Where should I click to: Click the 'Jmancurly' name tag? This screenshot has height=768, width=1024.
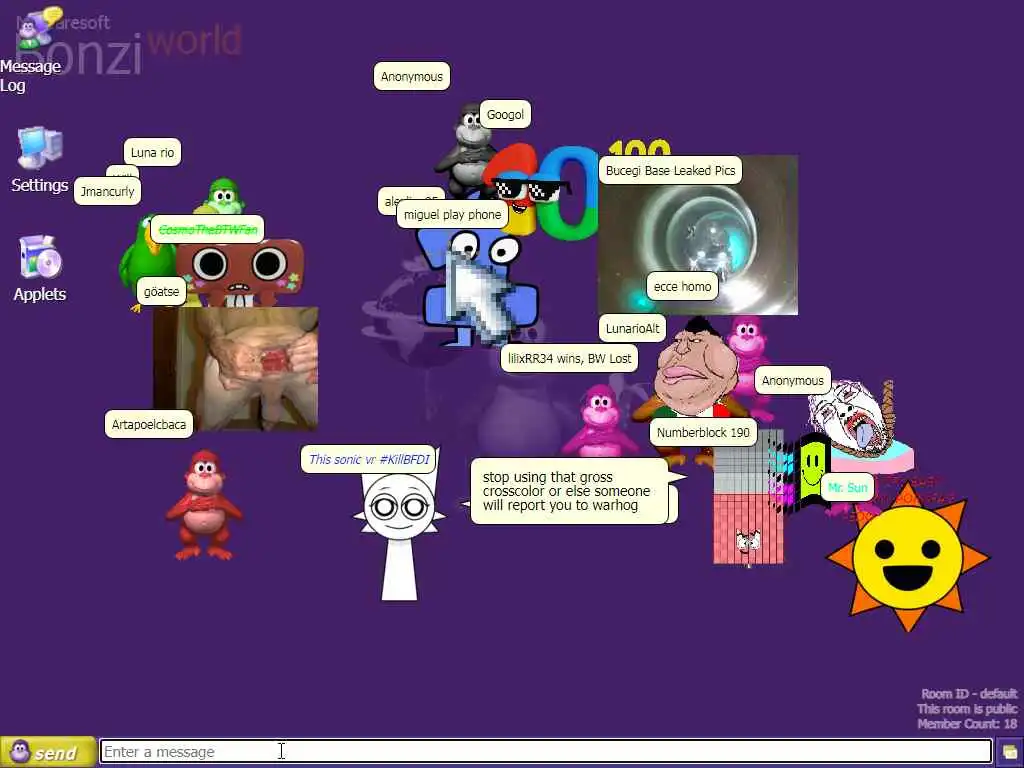click(x=107, y=191)
